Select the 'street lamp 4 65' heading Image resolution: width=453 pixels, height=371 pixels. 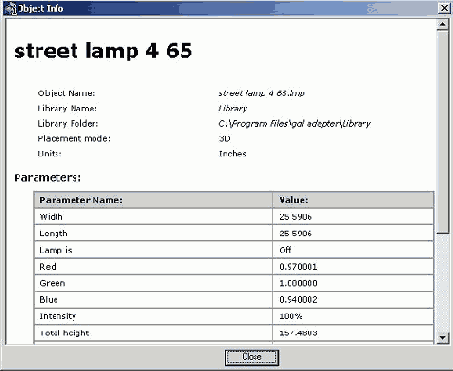[103, 51]
